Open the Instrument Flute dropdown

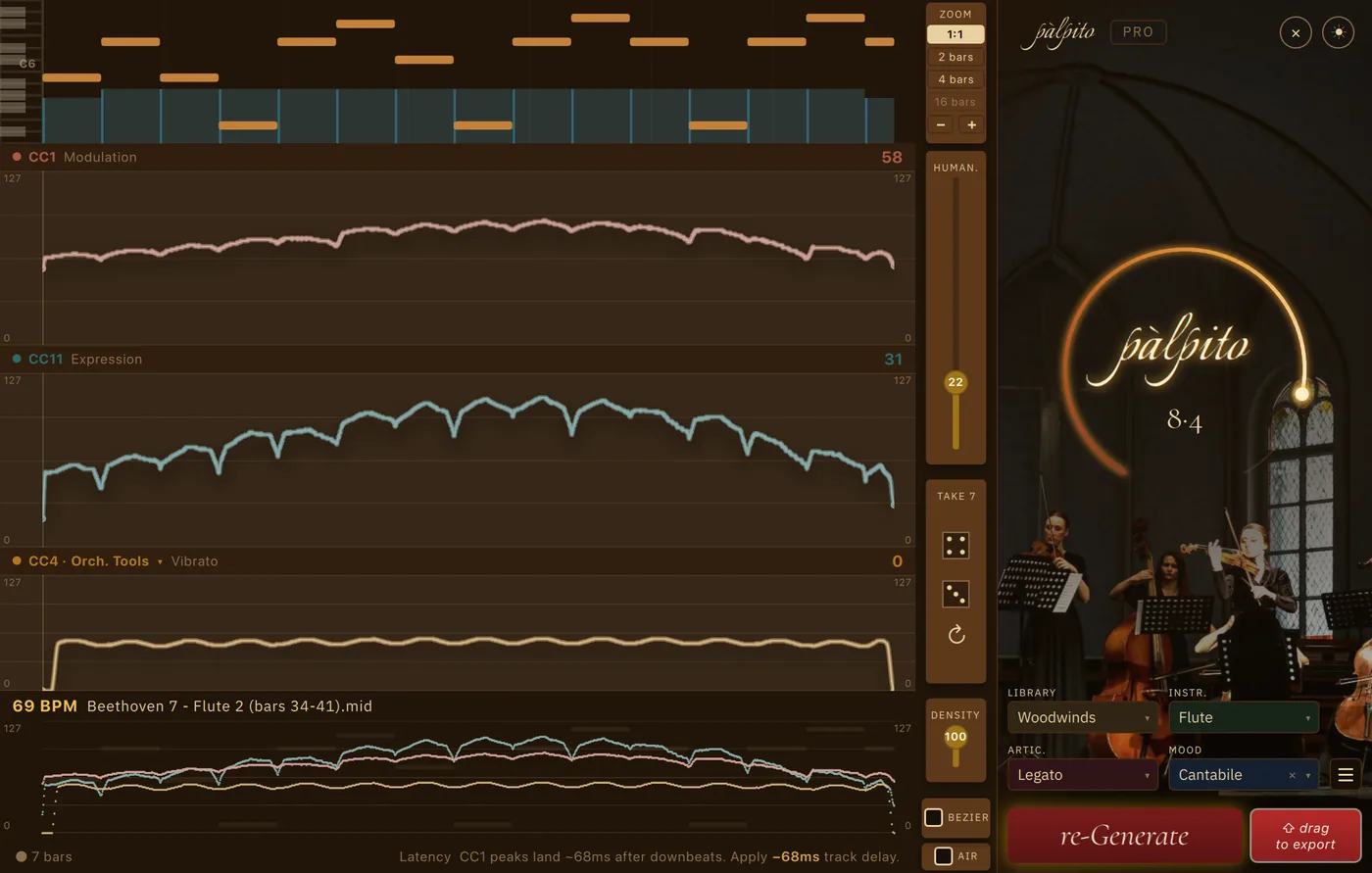[1244, 717]
